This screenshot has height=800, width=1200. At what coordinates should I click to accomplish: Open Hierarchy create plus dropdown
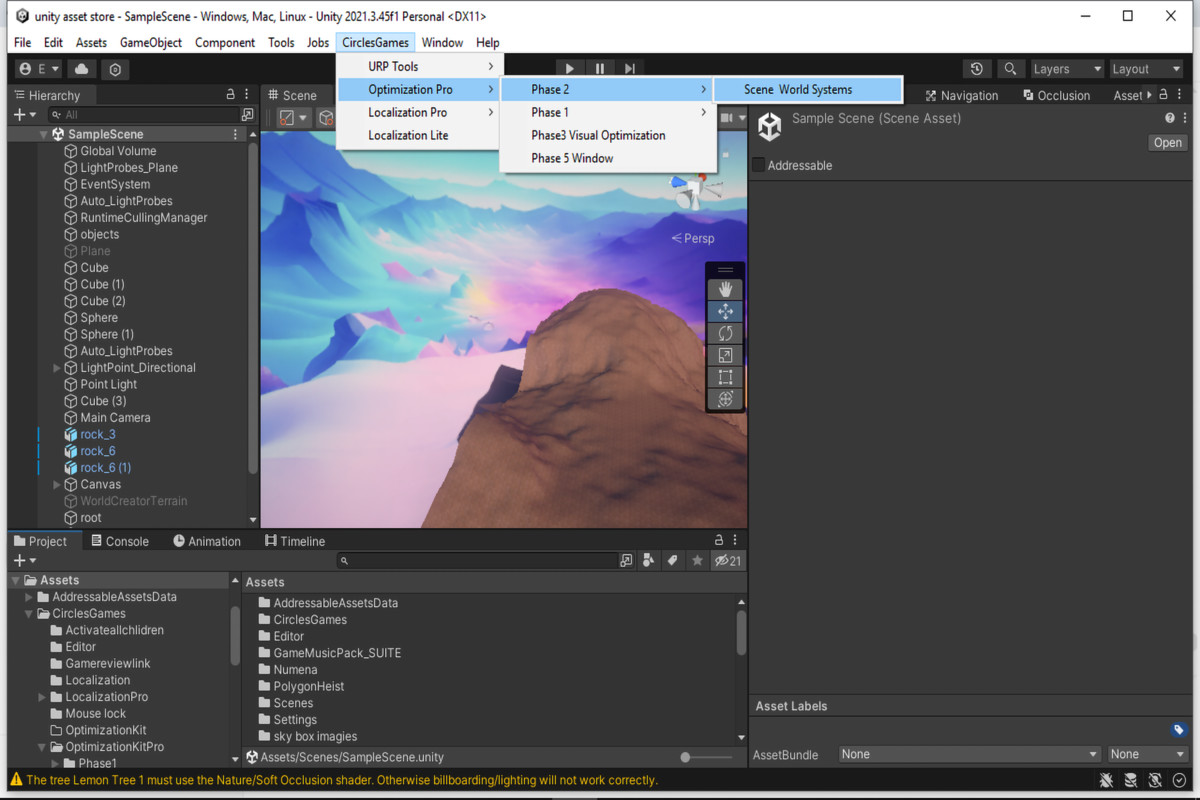25,115
